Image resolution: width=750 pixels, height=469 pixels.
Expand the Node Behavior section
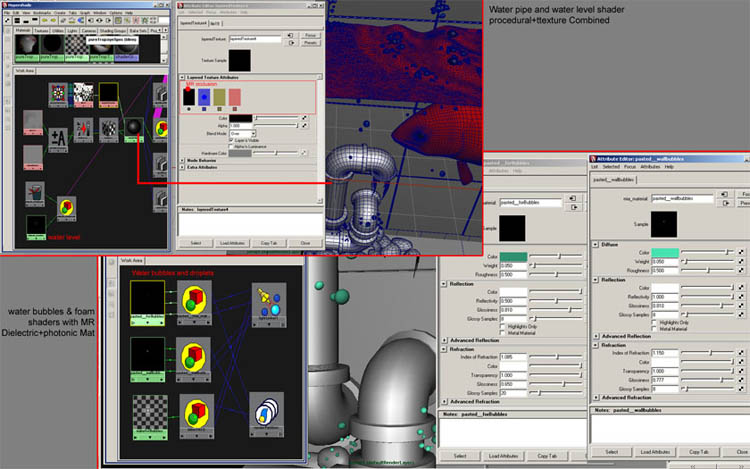(182, 161)
